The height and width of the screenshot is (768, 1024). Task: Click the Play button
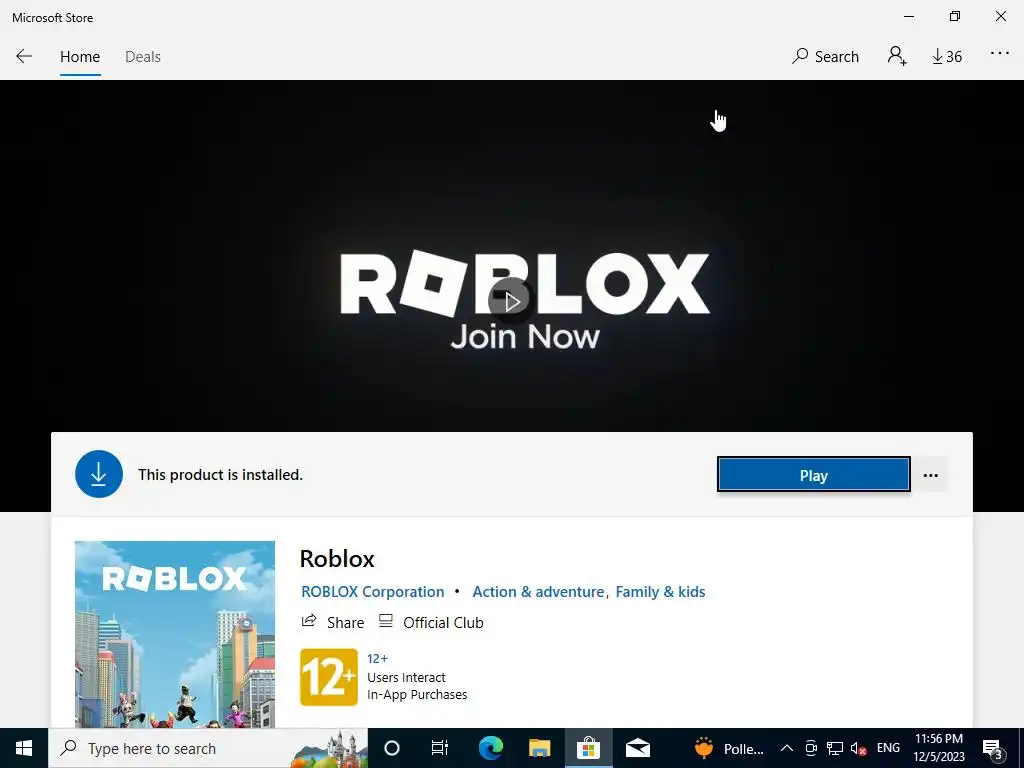813,475
